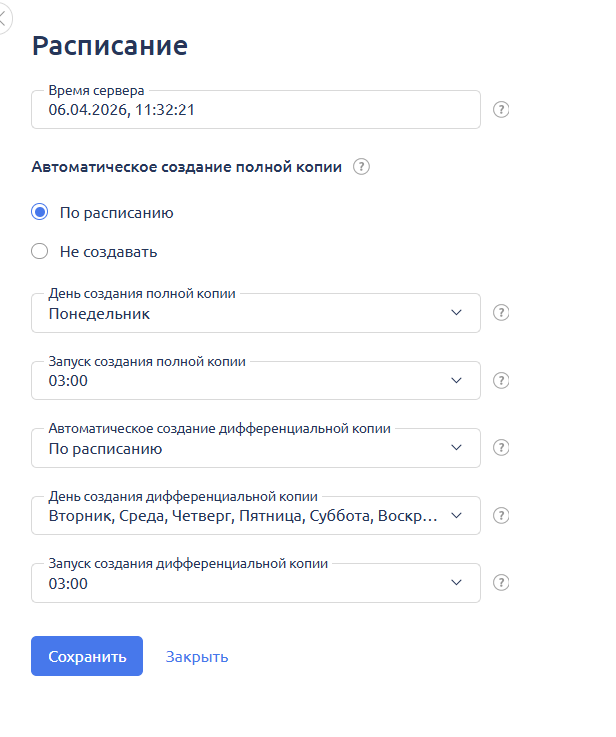Expand the differential copy days dropdown

(256, 516)
